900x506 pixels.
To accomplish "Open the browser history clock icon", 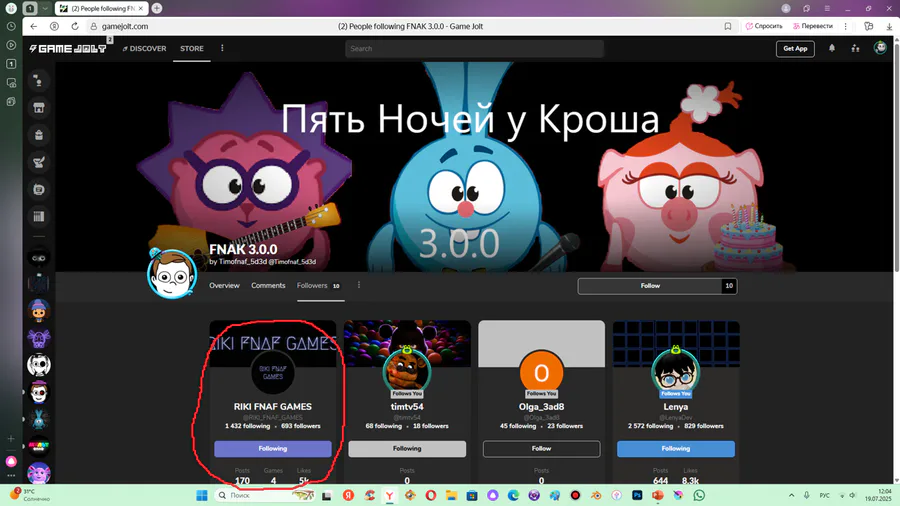I will pos(11,26).
